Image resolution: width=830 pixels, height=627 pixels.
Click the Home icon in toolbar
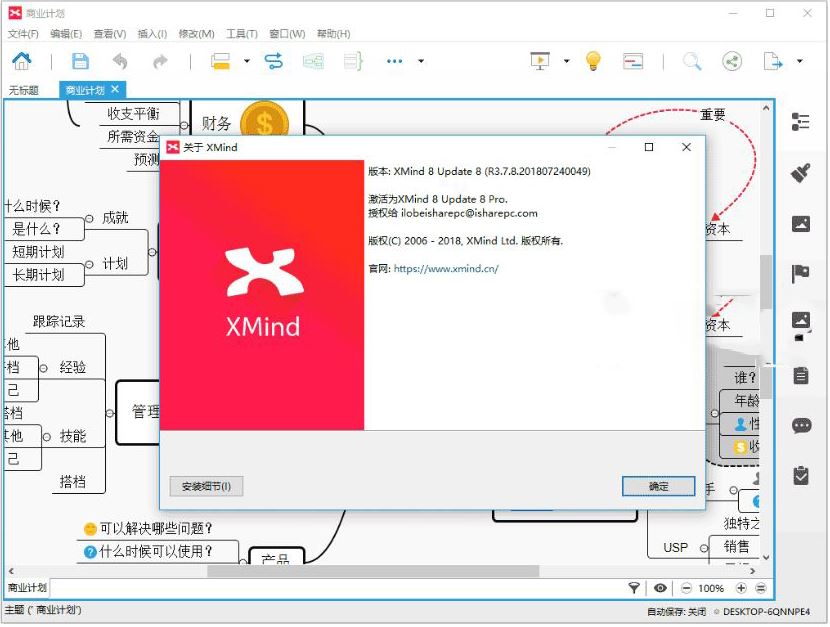tap(21, 61)
